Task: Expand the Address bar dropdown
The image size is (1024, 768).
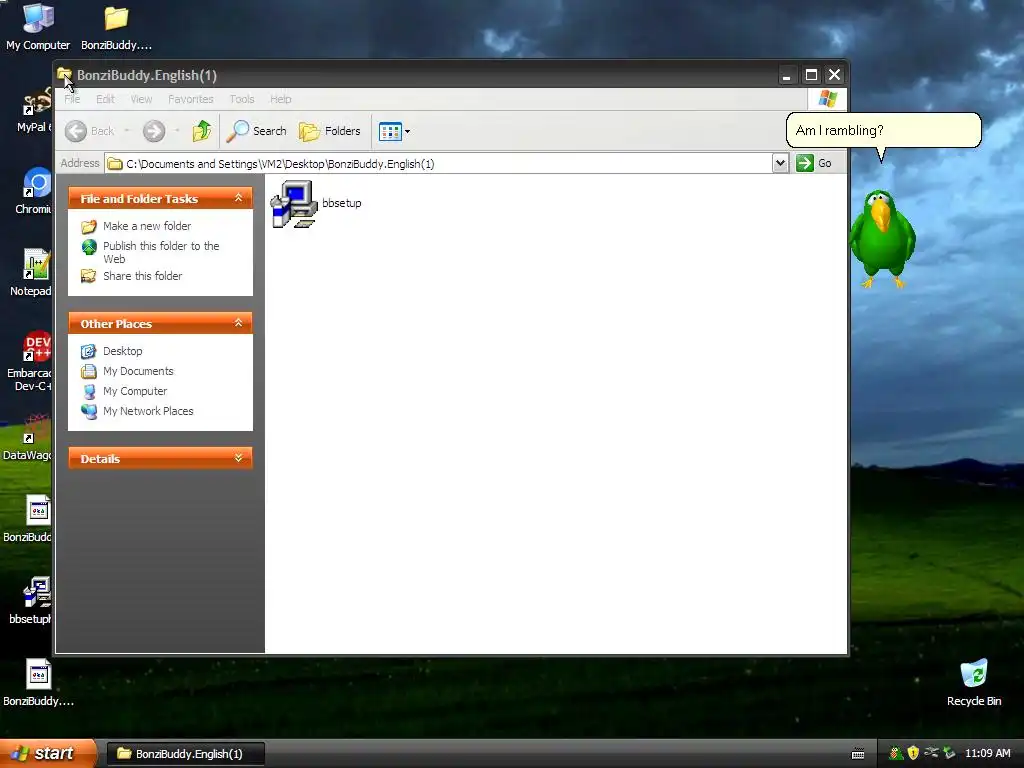Action: tap(780, 163)
